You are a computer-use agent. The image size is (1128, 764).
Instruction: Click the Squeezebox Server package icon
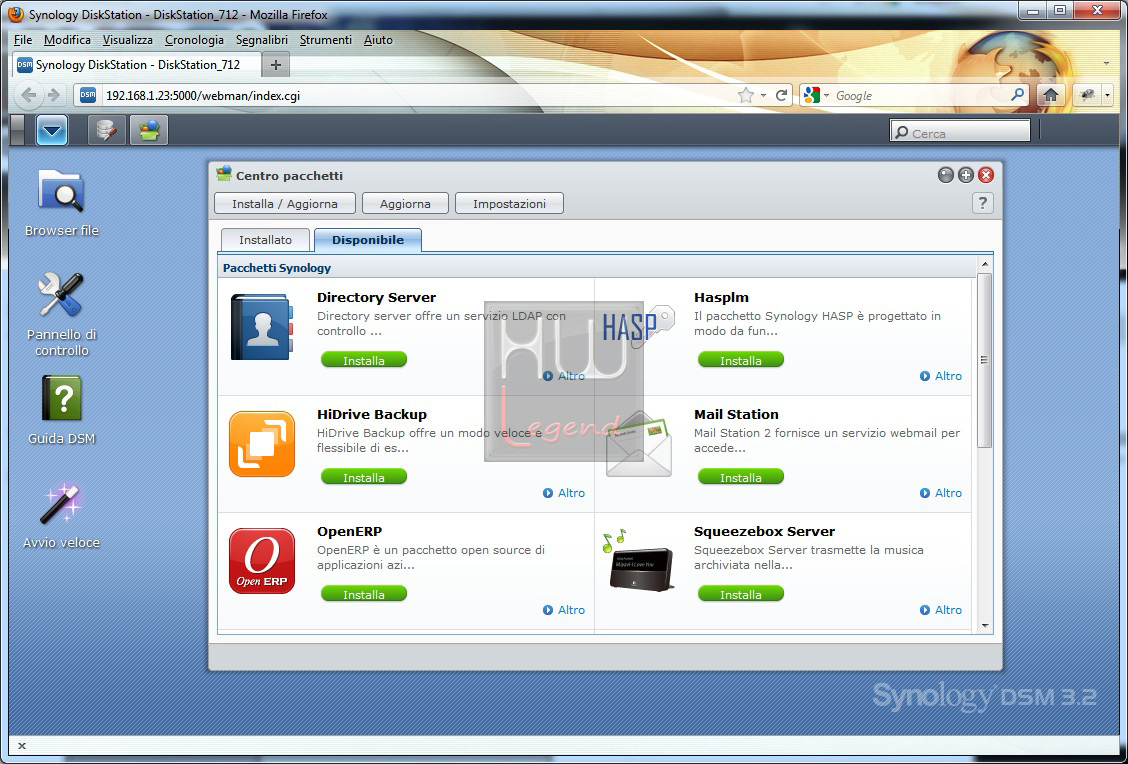pos(639,561)
